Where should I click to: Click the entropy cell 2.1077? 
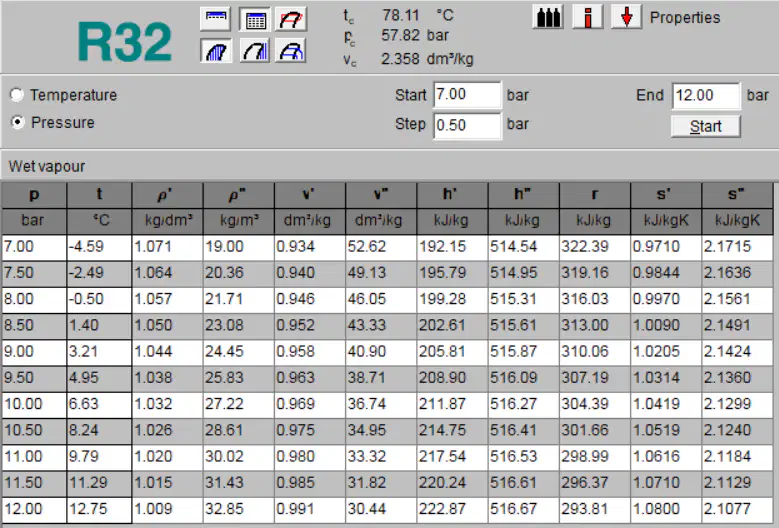[737, 510]
